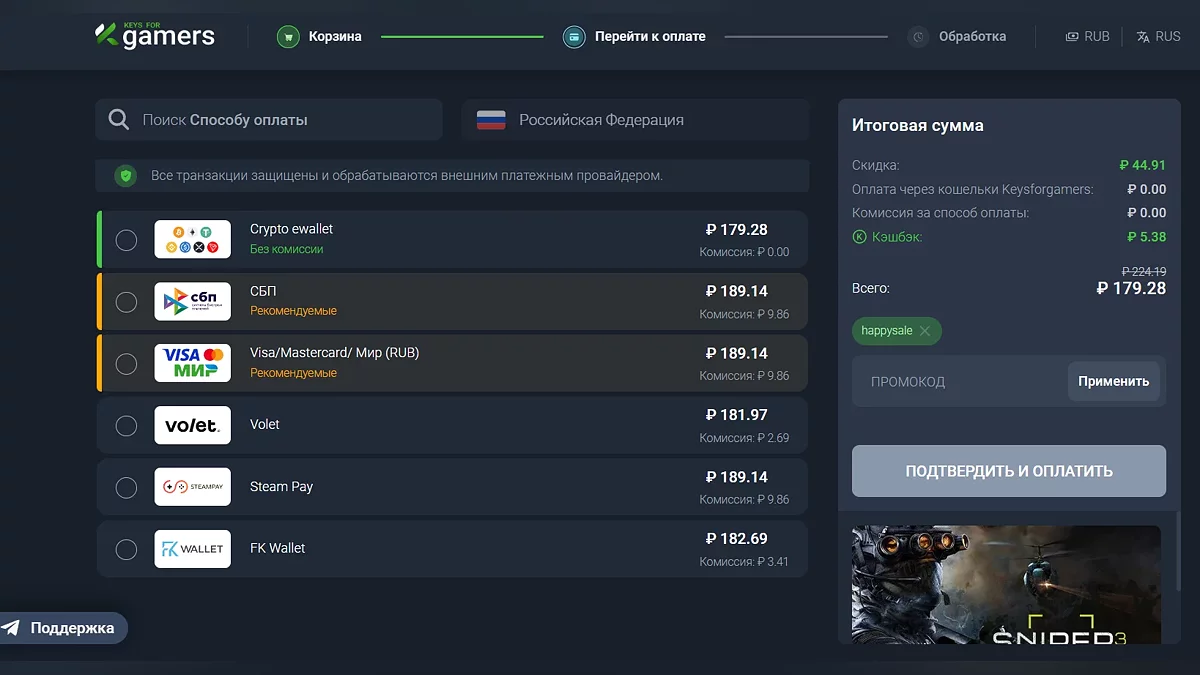The image size is (1200, 675).
Task: Open the RUS language selector
Action: tap(1158, 37)
